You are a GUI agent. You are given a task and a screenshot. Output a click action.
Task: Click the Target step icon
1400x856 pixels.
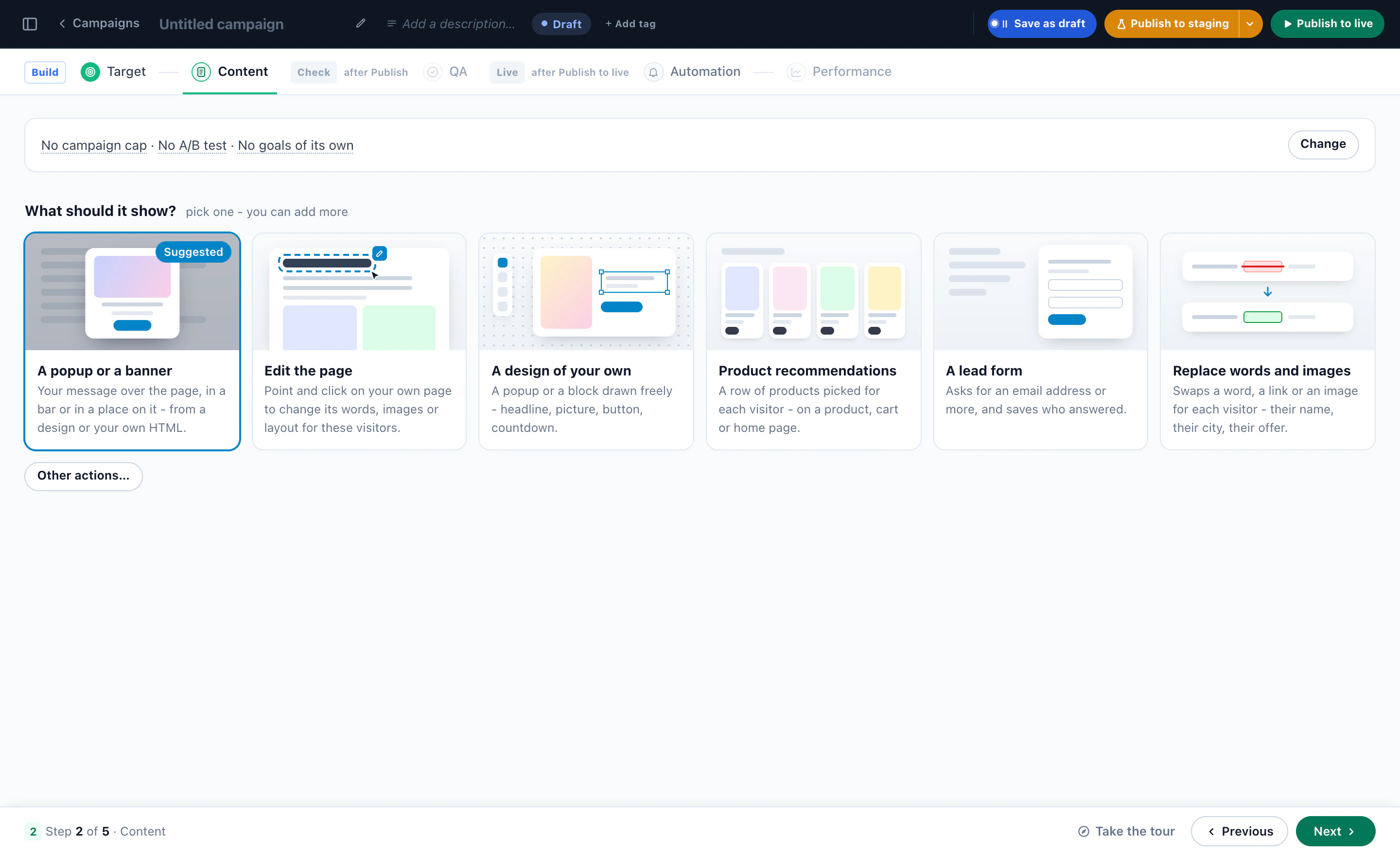(90, 71)
